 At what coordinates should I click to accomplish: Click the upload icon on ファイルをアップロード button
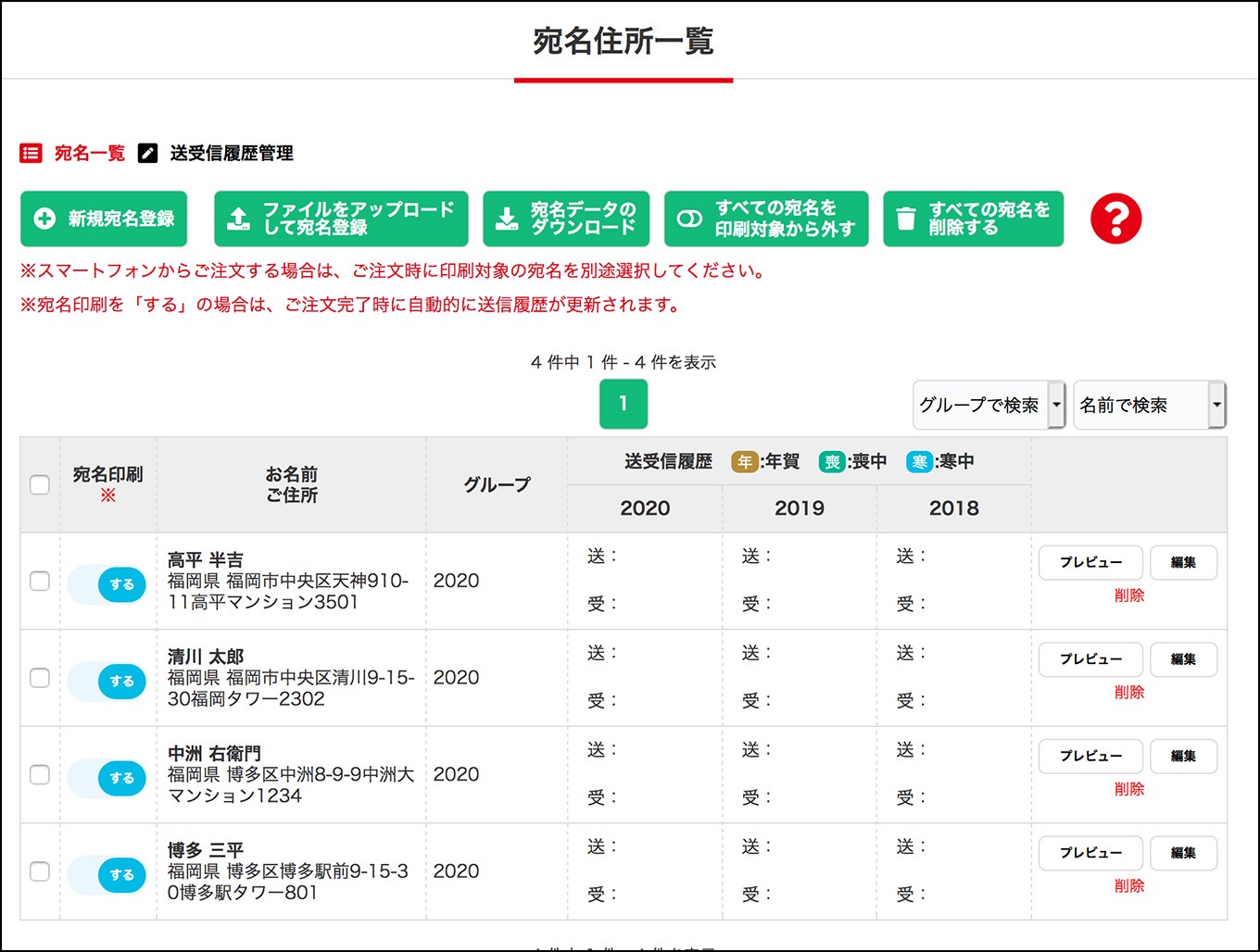pyautogui.click(x=238, y=219)
